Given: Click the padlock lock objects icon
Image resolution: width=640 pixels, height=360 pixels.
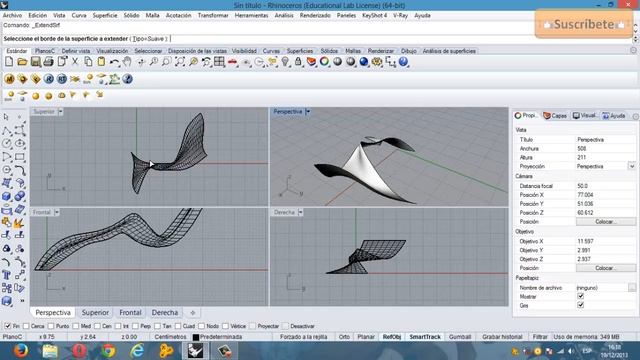Looking at the screenshot, I should click(x=298, y=62).
